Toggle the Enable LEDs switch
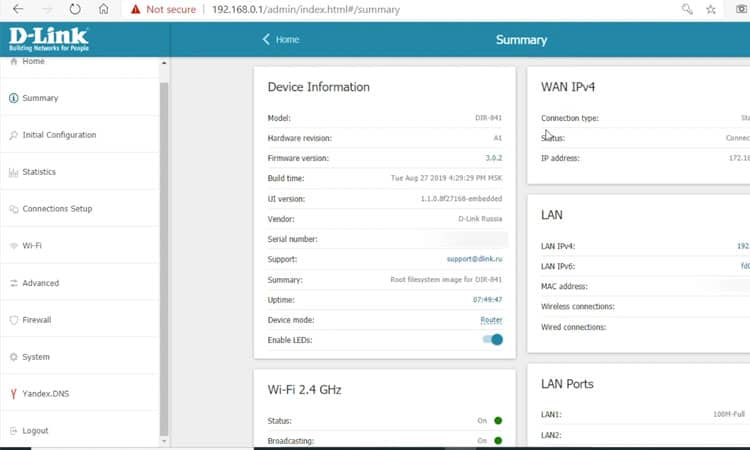This screenshot has height=450, width=750. point(492,340)
